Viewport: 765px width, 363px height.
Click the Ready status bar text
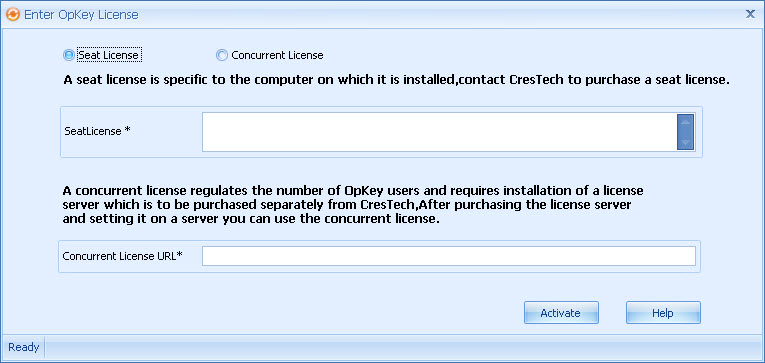(23, 347)
